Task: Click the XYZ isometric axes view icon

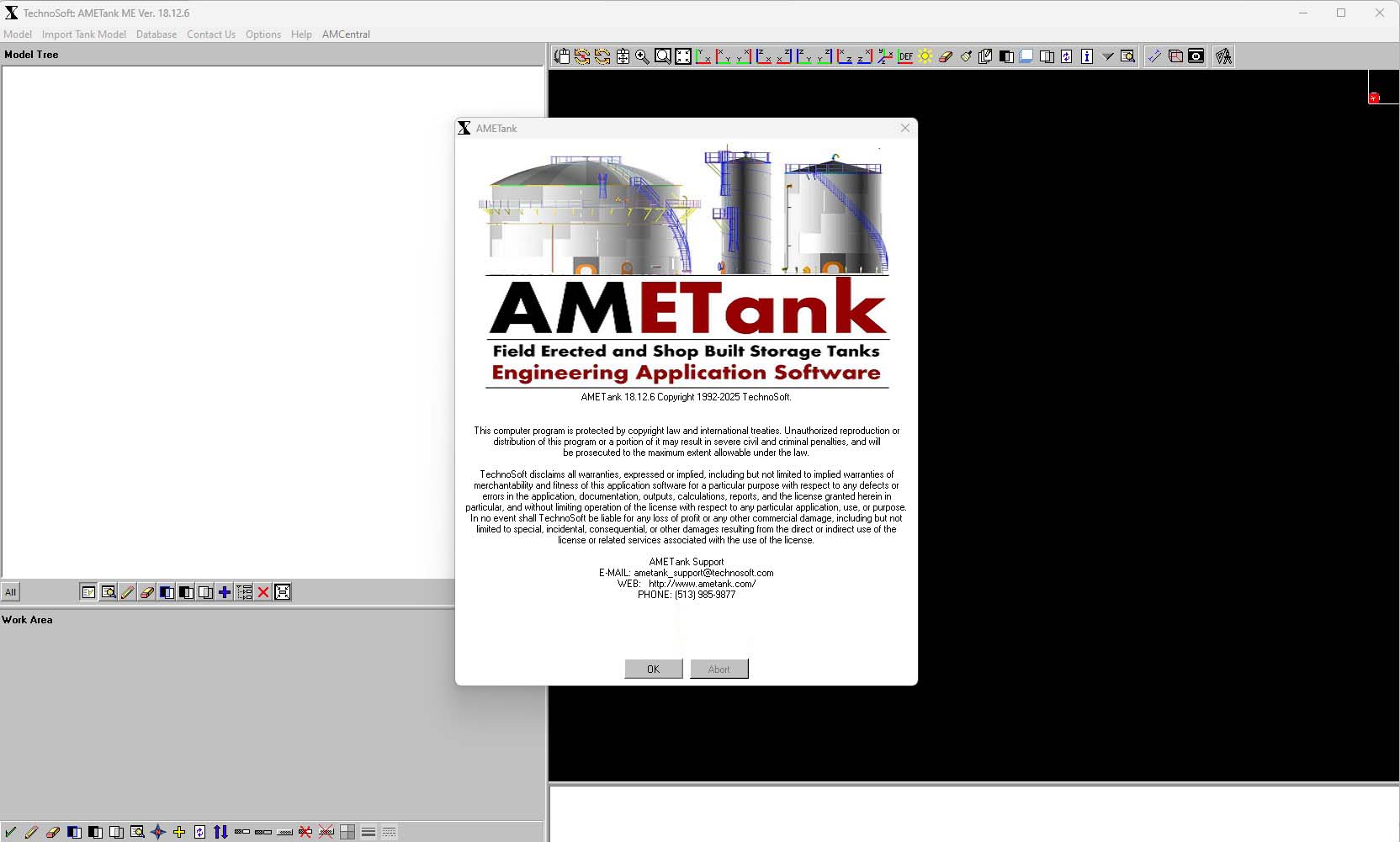Action: coord(885,56)
